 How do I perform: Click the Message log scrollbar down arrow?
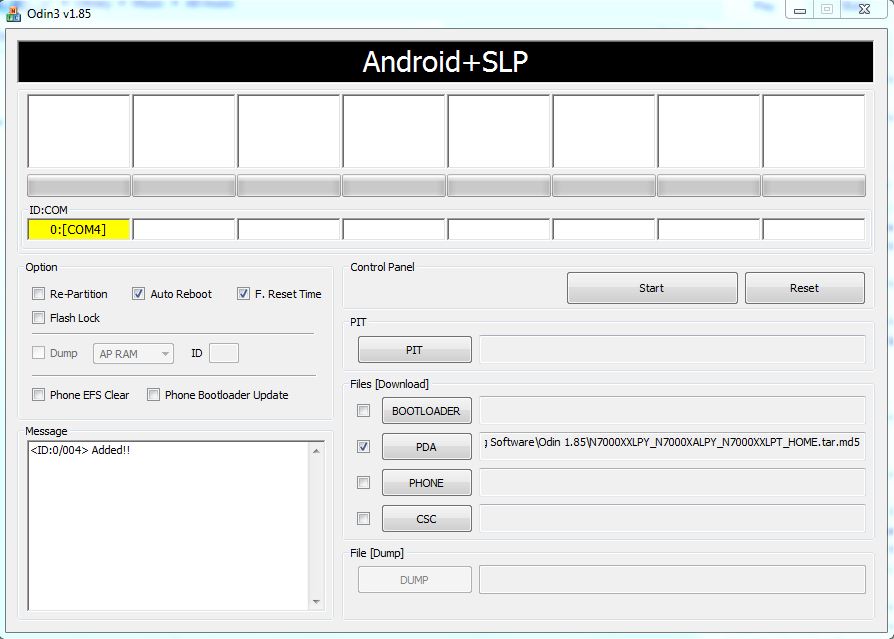tap(317, 602)
